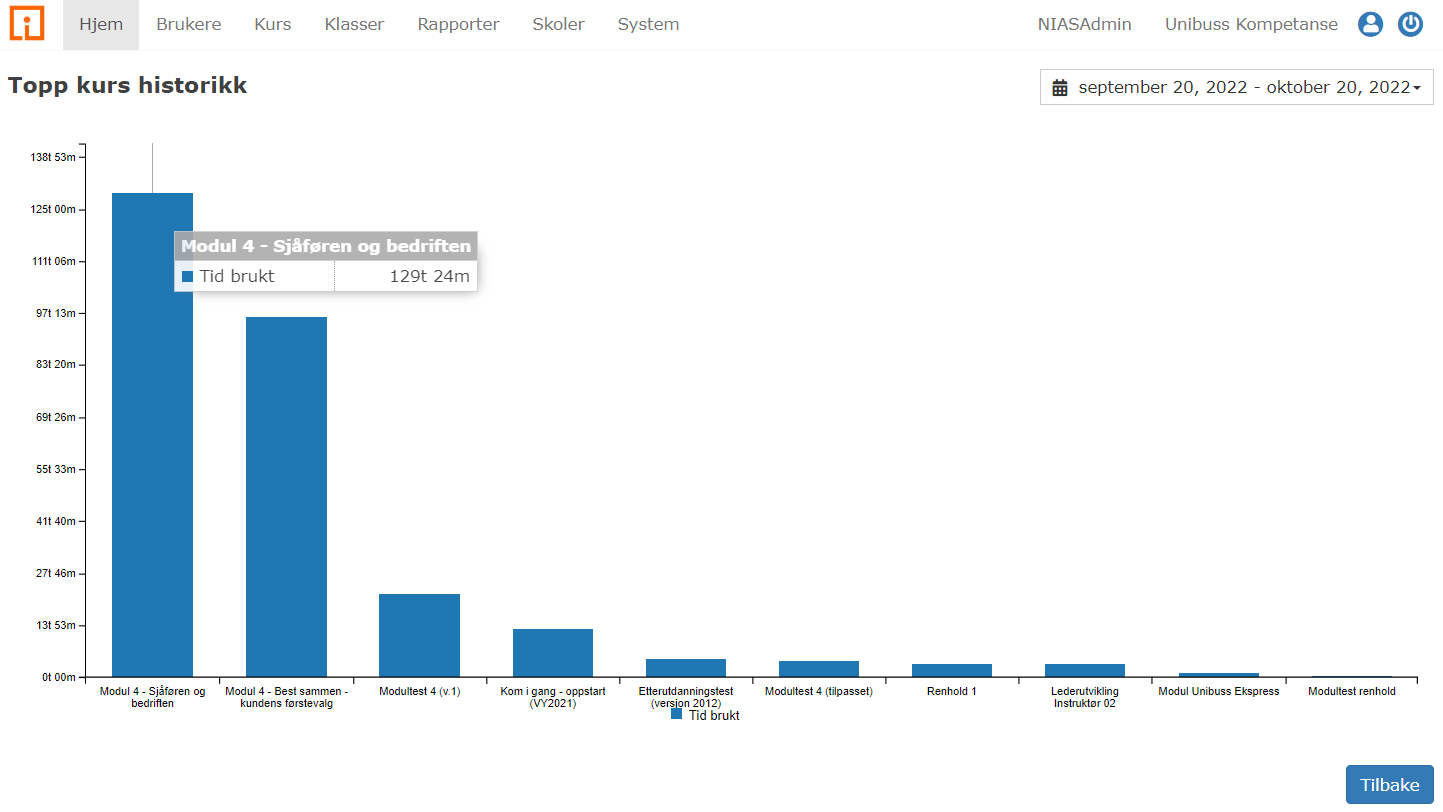Click the calendar icon in date picker
The image size is (1443, 812).
click(x=1060, y=88)
